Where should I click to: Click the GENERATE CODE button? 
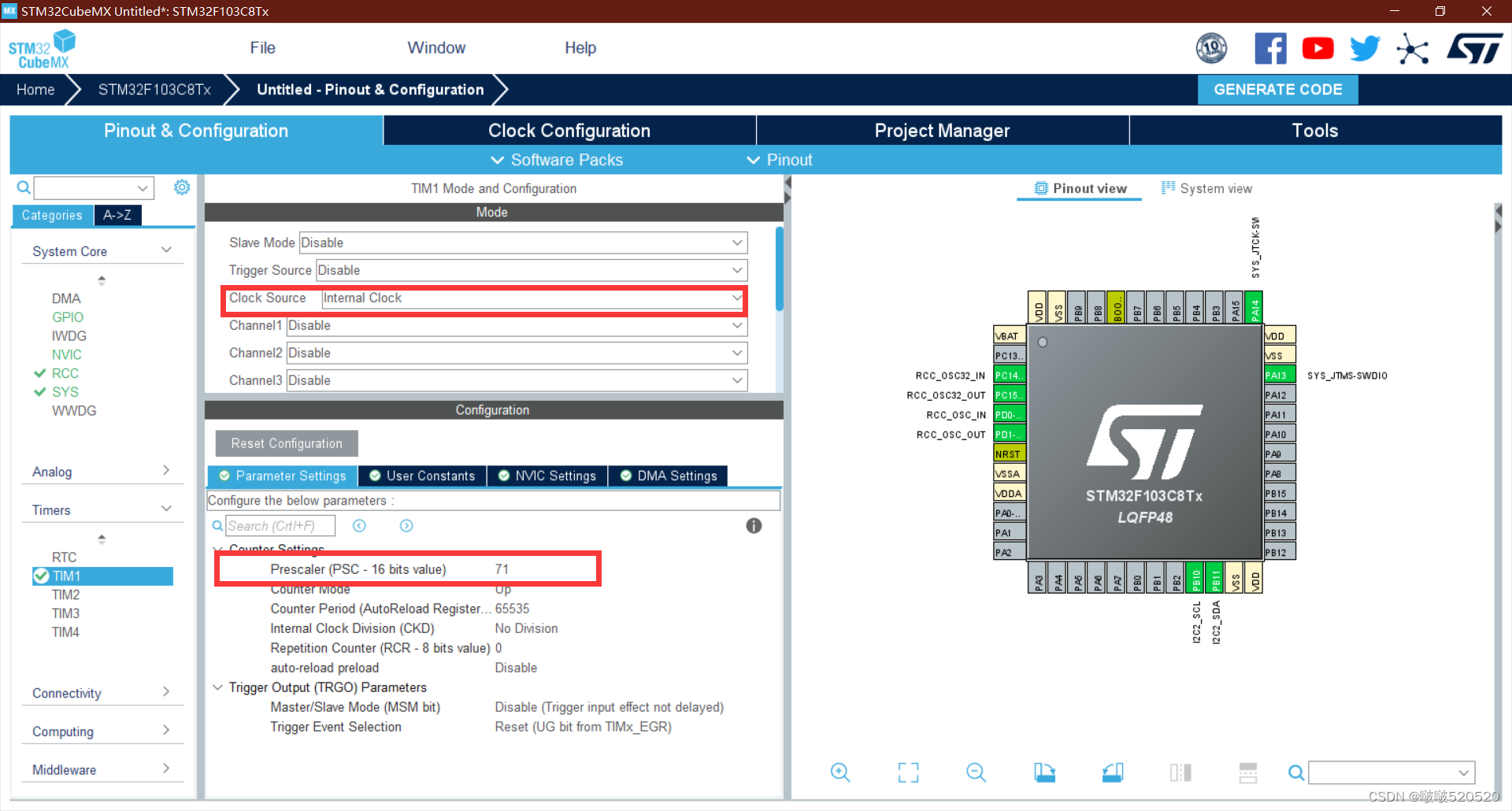tap(1278, 90)
